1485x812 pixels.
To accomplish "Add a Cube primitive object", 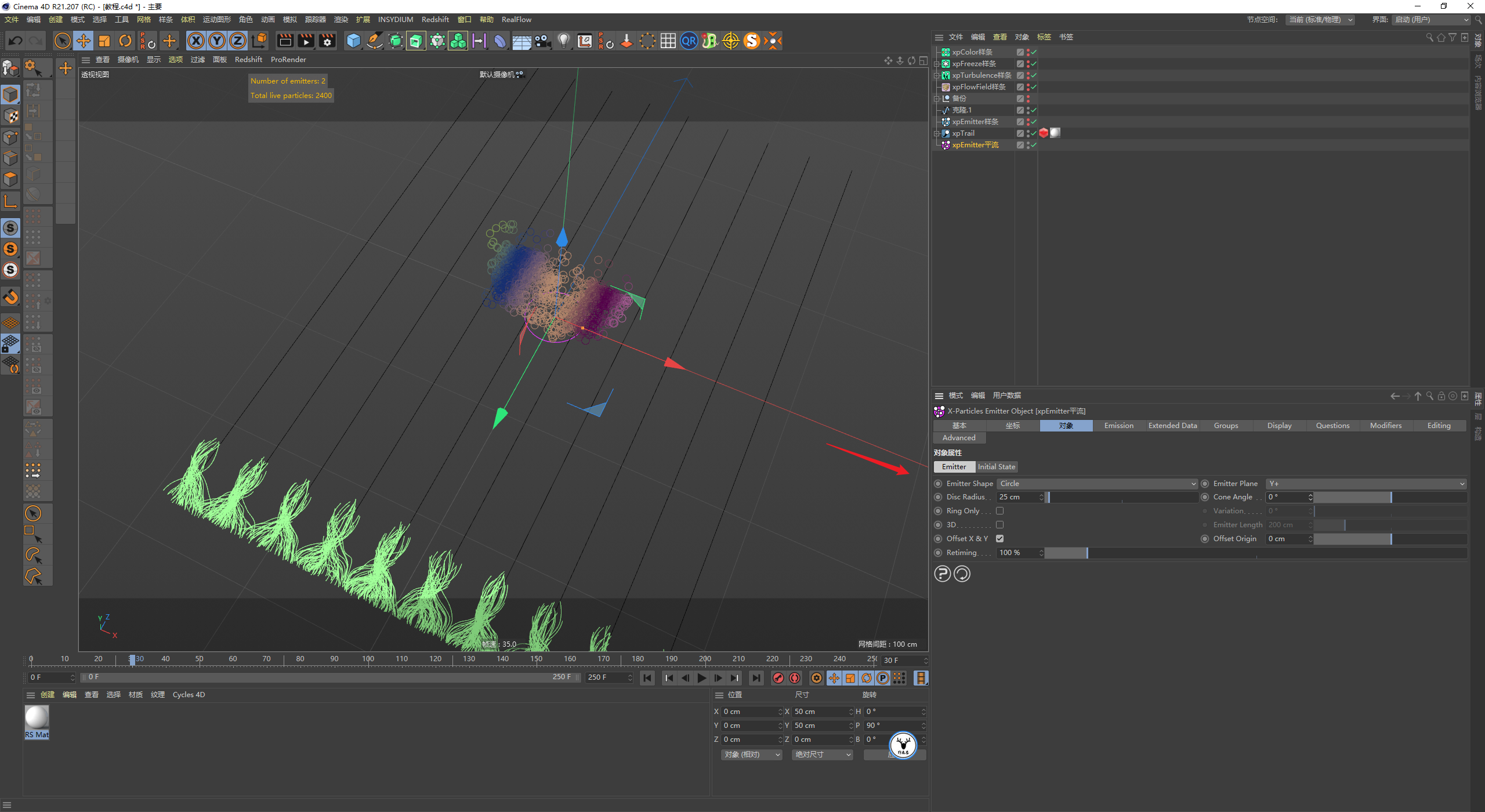I will [353, 41].
